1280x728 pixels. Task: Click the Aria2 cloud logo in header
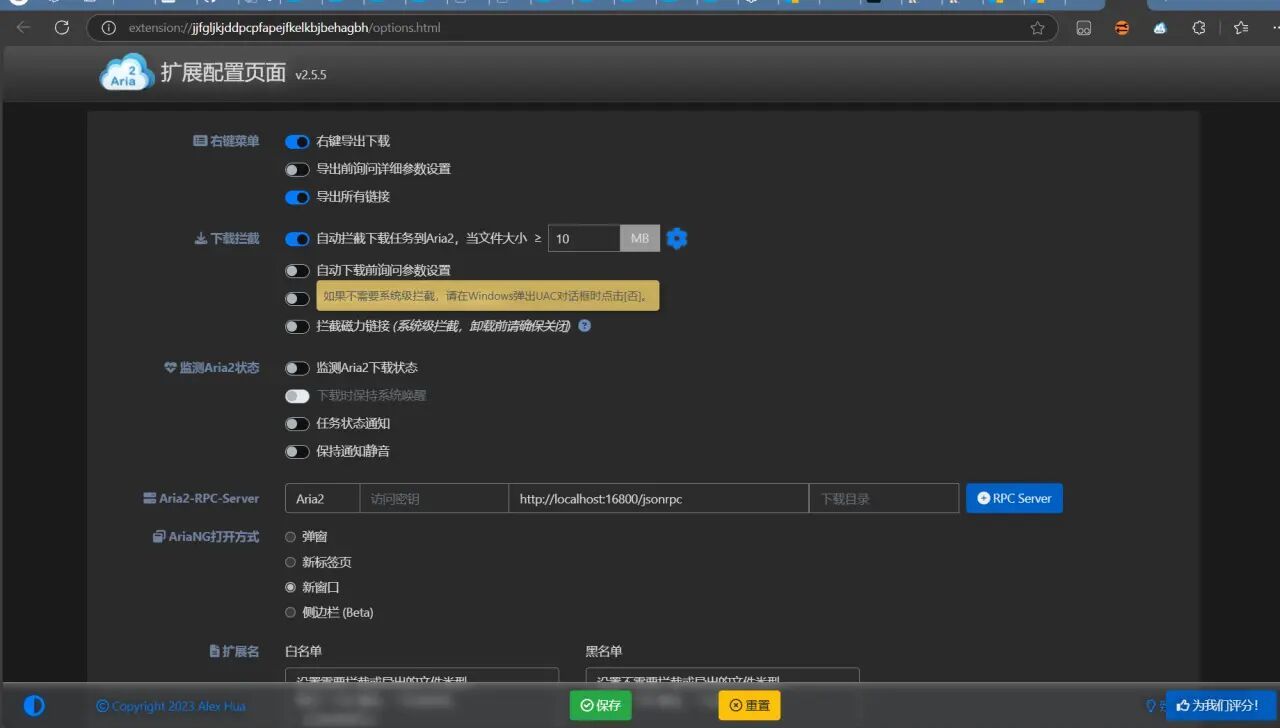[x=126, y=74]
